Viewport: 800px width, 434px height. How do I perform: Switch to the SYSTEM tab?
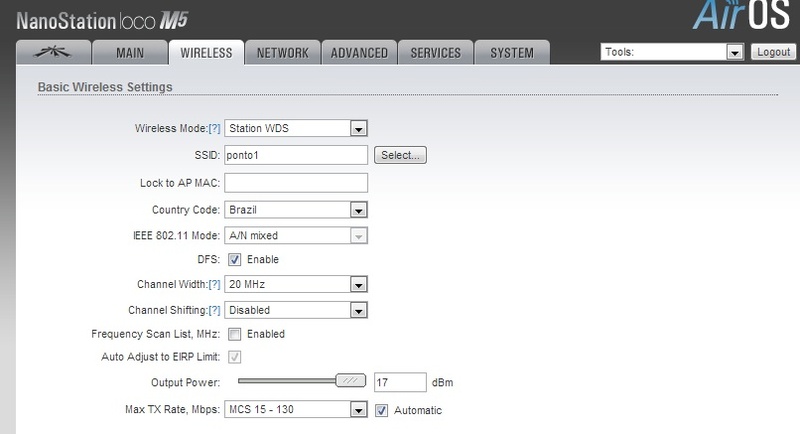512,53
